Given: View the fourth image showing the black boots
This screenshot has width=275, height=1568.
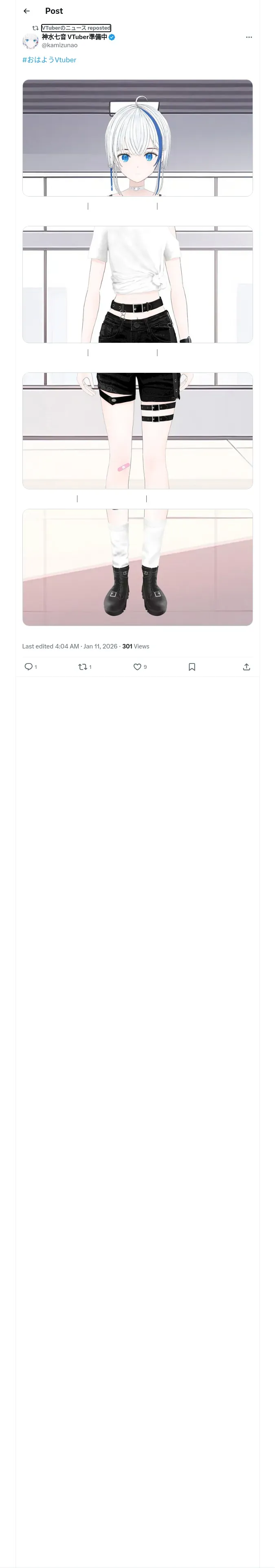Looking at the screenshot, I should pyautogui.click(x=137, y=567).
